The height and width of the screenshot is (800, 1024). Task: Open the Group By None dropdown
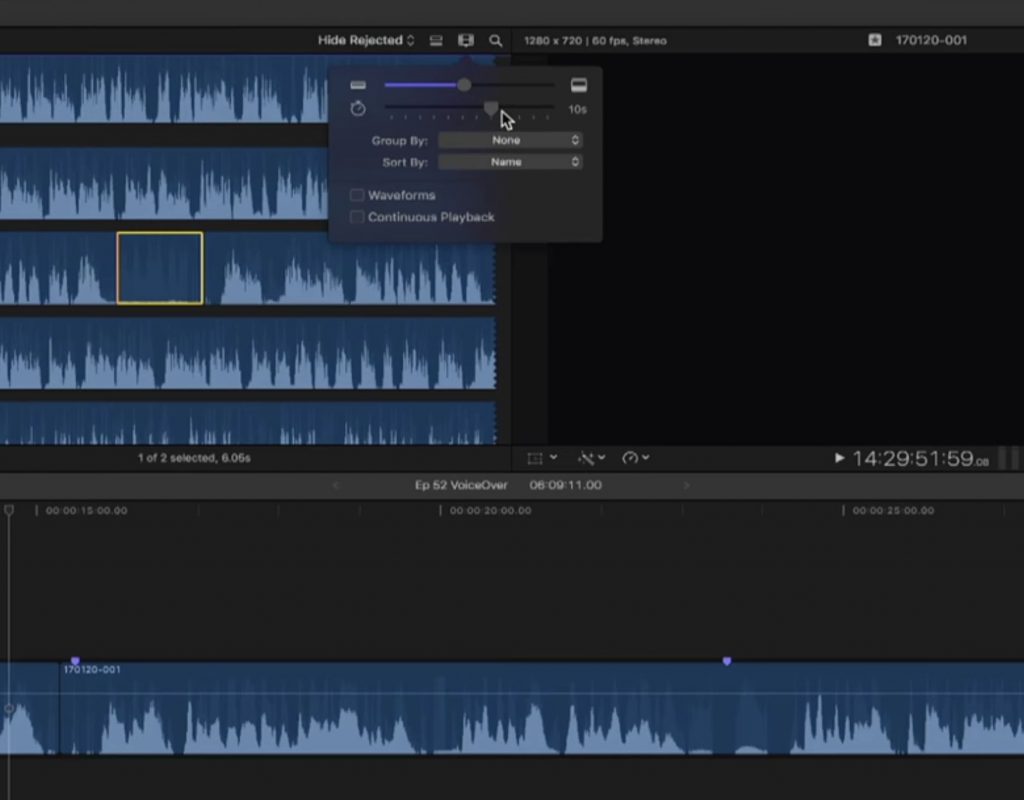510,140
